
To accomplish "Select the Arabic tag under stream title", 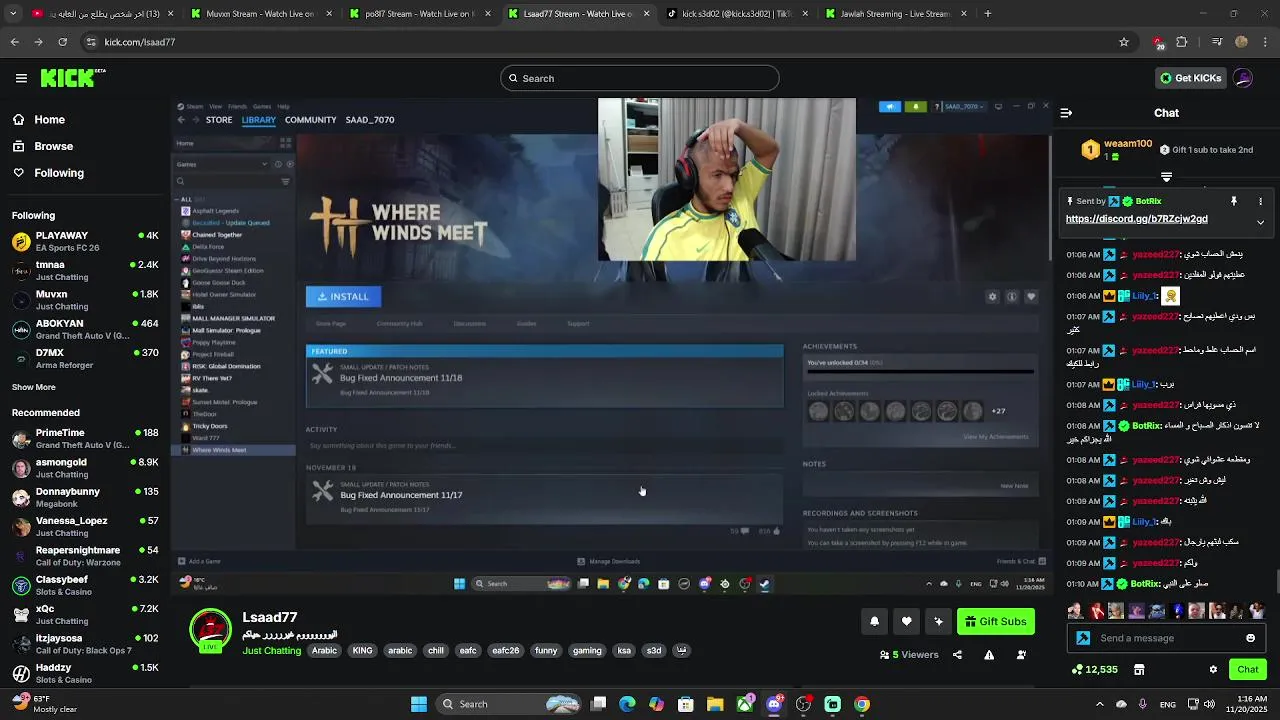I will click(324, 650).
